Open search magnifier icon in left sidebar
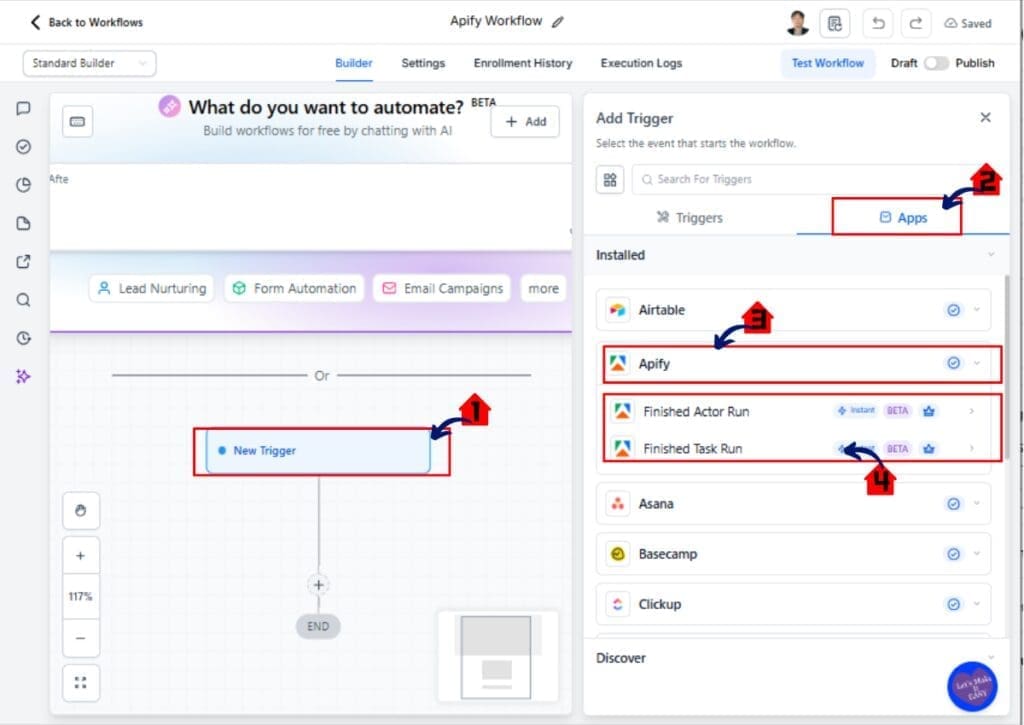Screen dimensions: 1024x725 [x=24, y=300]
